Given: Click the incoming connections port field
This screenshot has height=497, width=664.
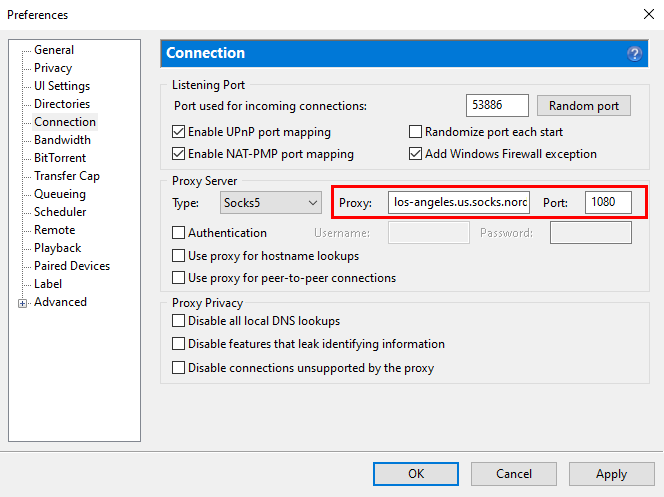Looking at the screenshot, I should (497, 105).
